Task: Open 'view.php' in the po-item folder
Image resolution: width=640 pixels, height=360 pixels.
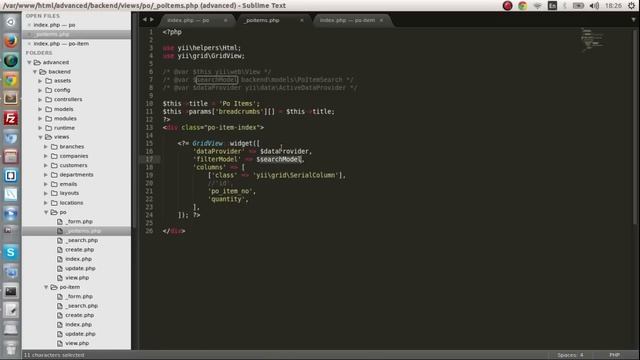Action: tap(77, 343)
